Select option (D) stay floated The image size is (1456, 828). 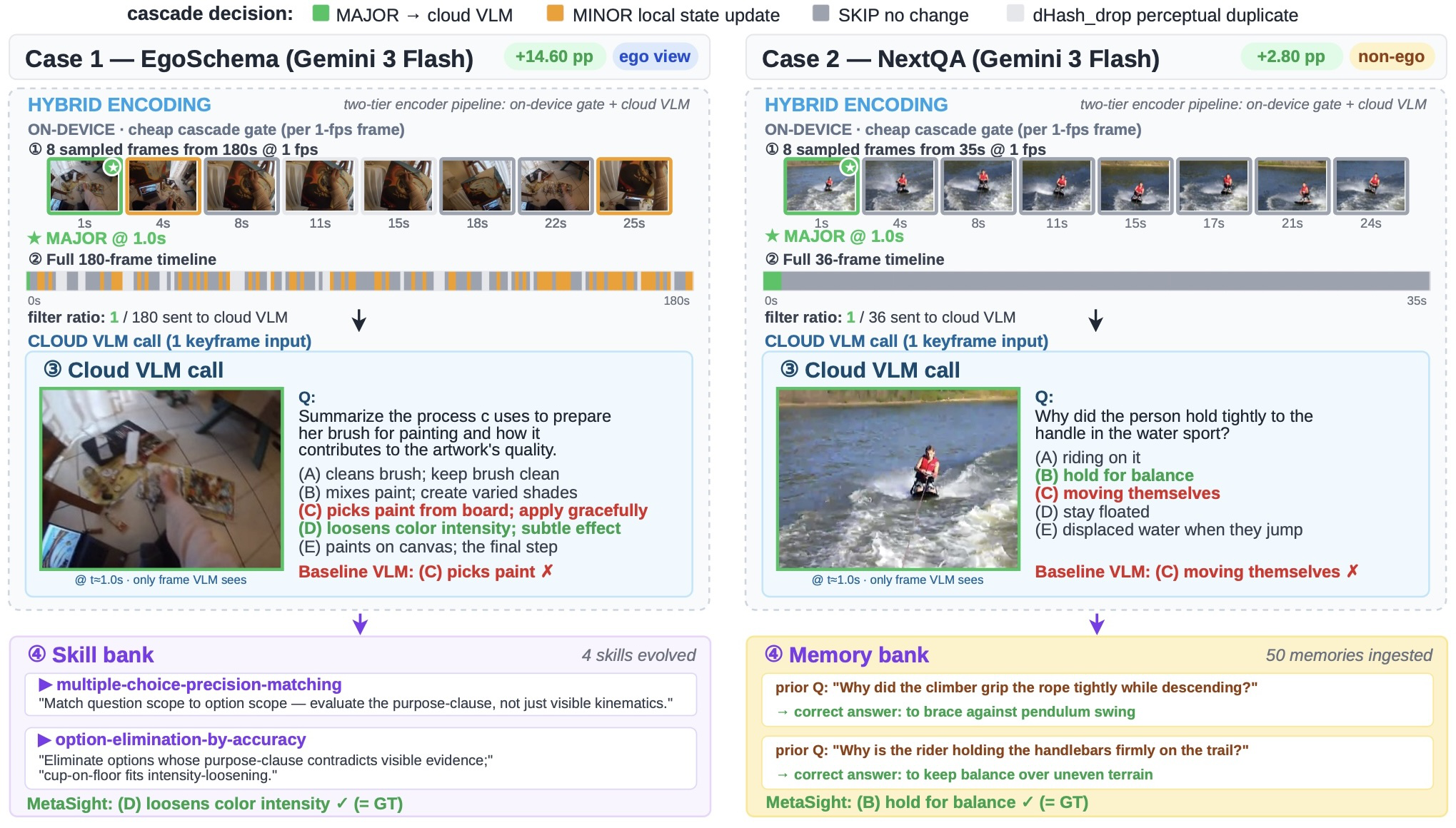[1092, 512]
